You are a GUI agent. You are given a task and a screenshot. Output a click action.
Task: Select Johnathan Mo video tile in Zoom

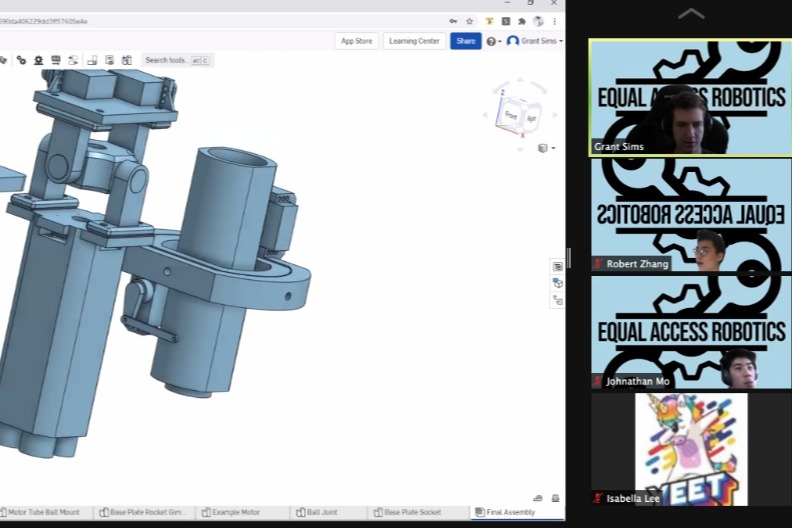pyautogui.click(x=691, y=332)
